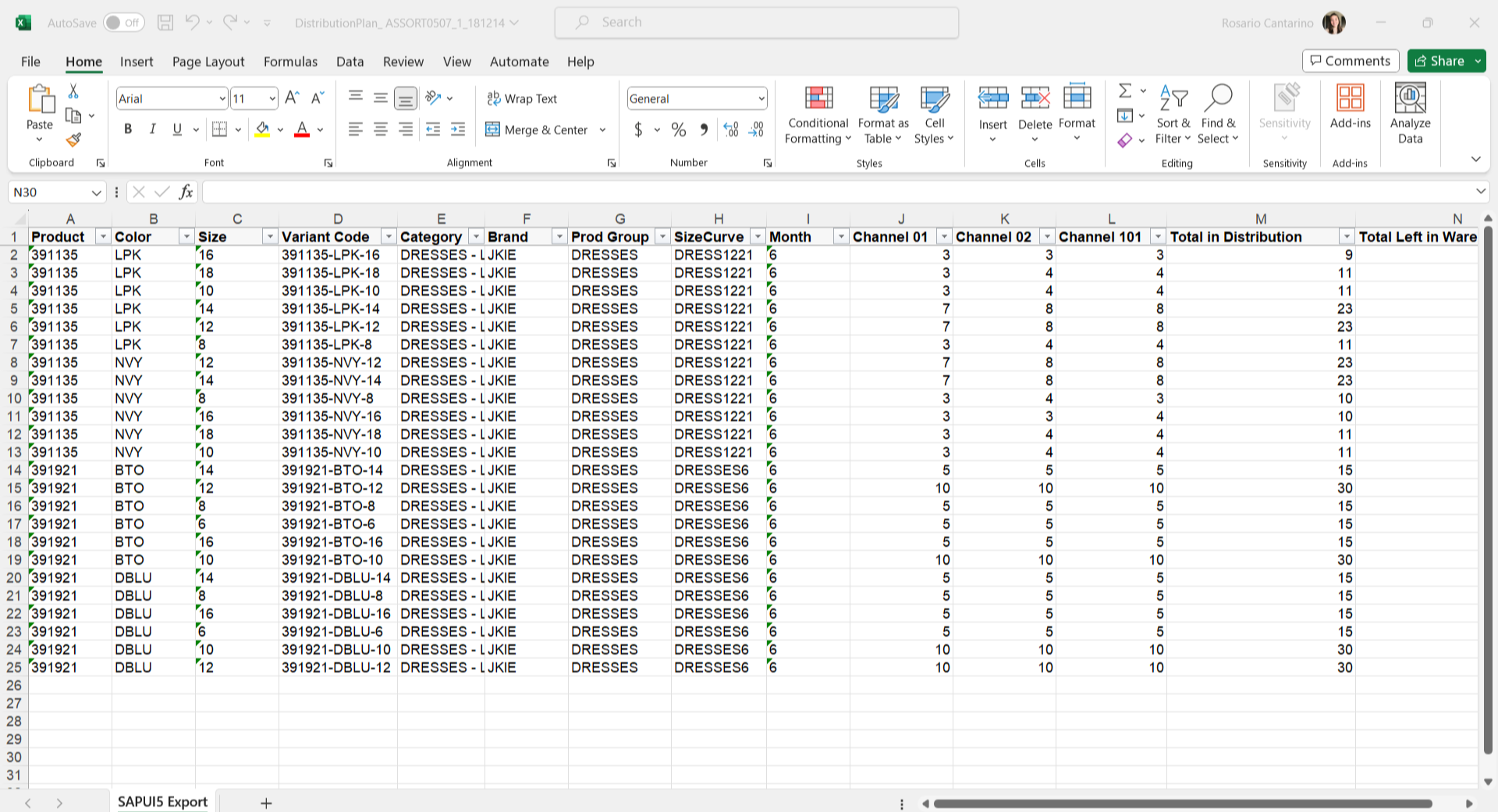This screenshot has width=1498, height=812.
Task: Apply Bold formatting
Action: coord(128,129)
